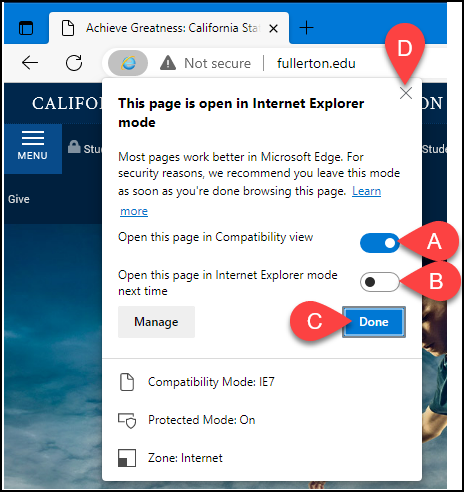The width and height of the screenshot is (464, 492).
Task: Click the tab's page document icon
Action: 68,28
